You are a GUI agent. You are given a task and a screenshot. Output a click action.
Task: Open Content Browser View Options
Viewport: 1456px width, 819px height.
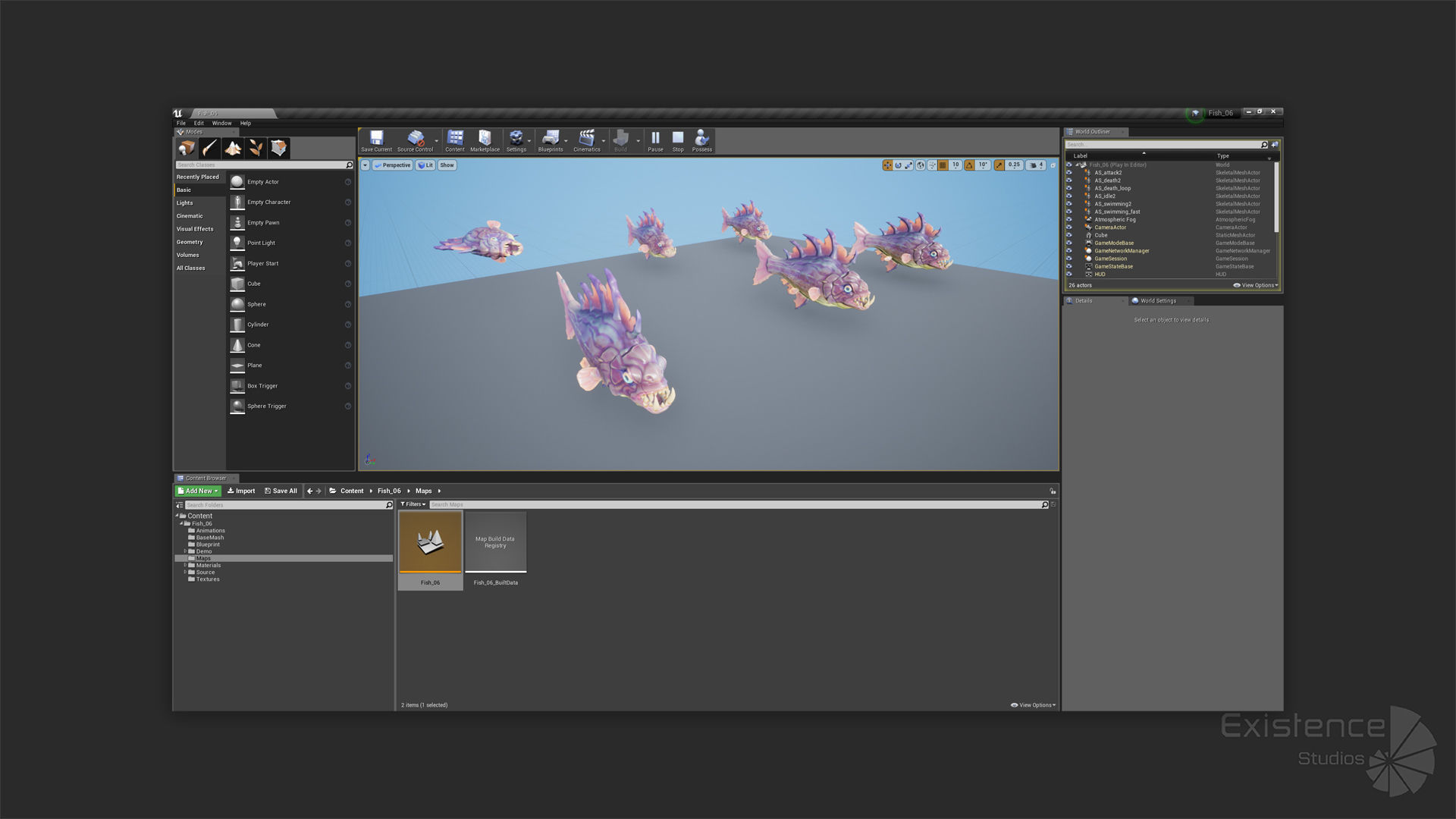(1033, 705)
